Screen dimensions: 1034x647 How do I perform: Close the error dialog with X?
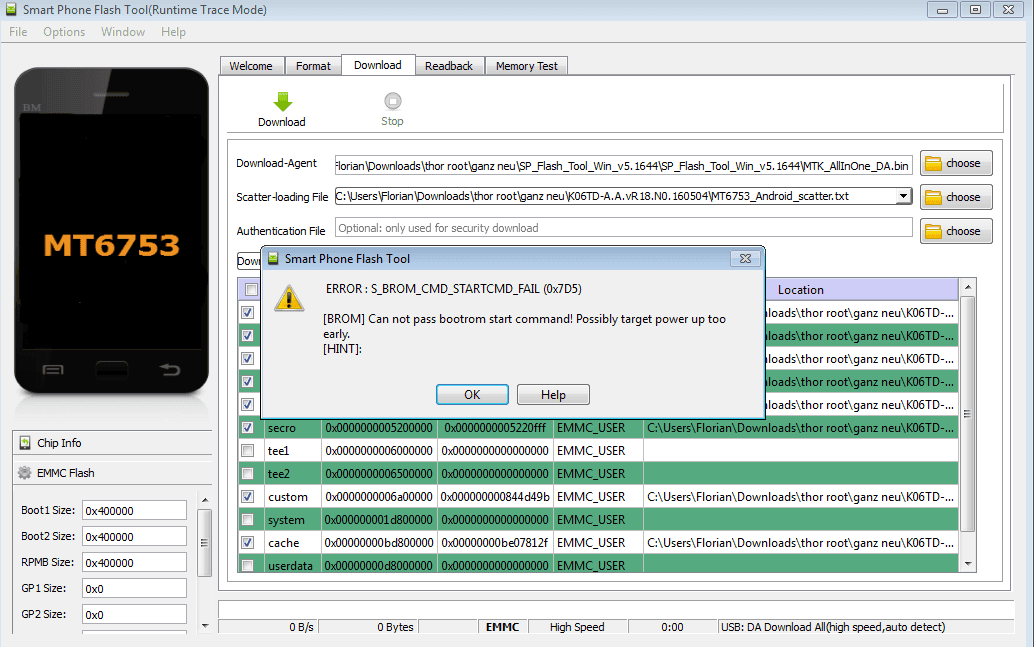click(746, 259)
